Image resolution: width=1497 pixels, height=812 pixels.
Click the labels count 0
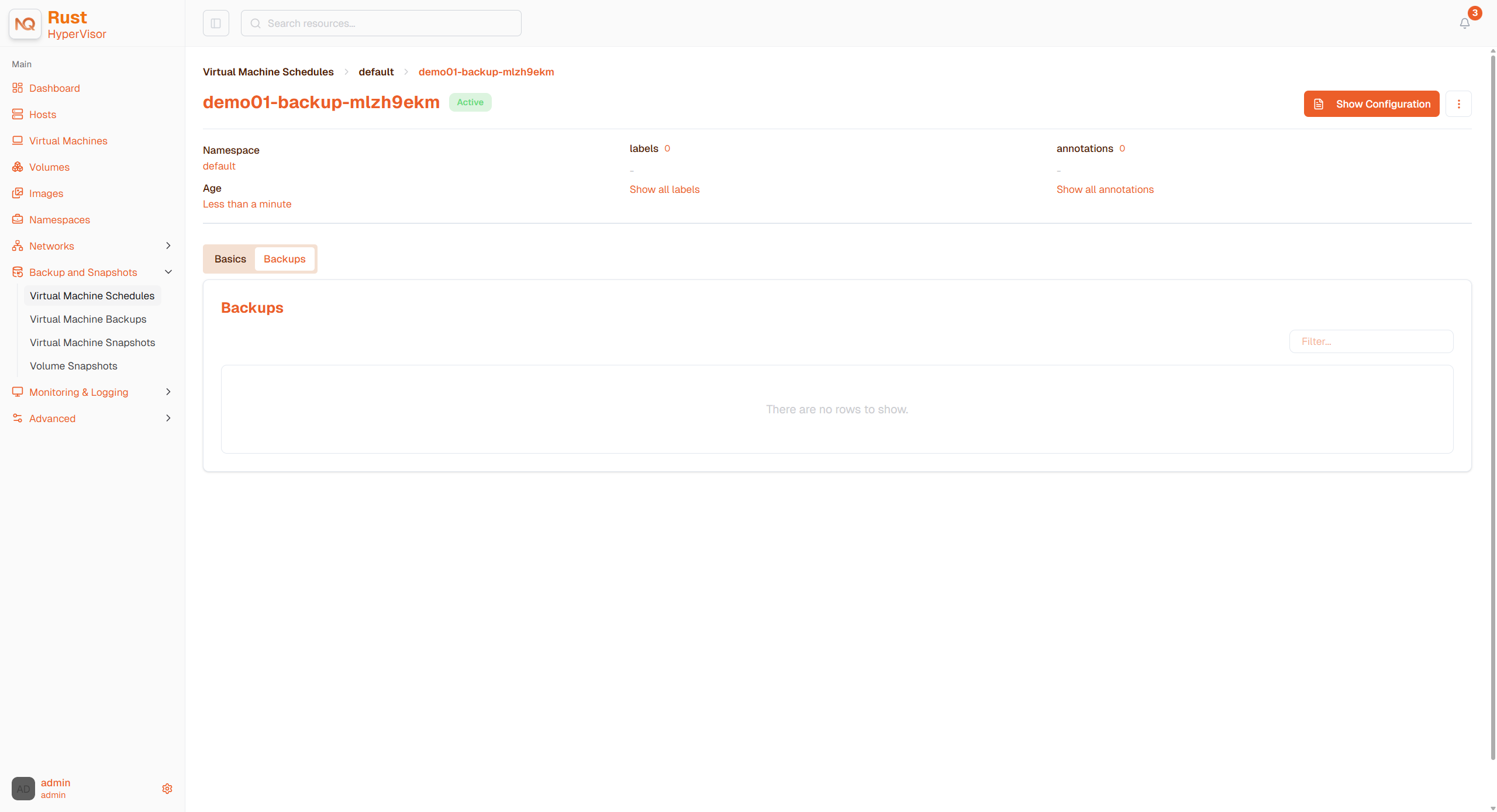tap(667, 148)
